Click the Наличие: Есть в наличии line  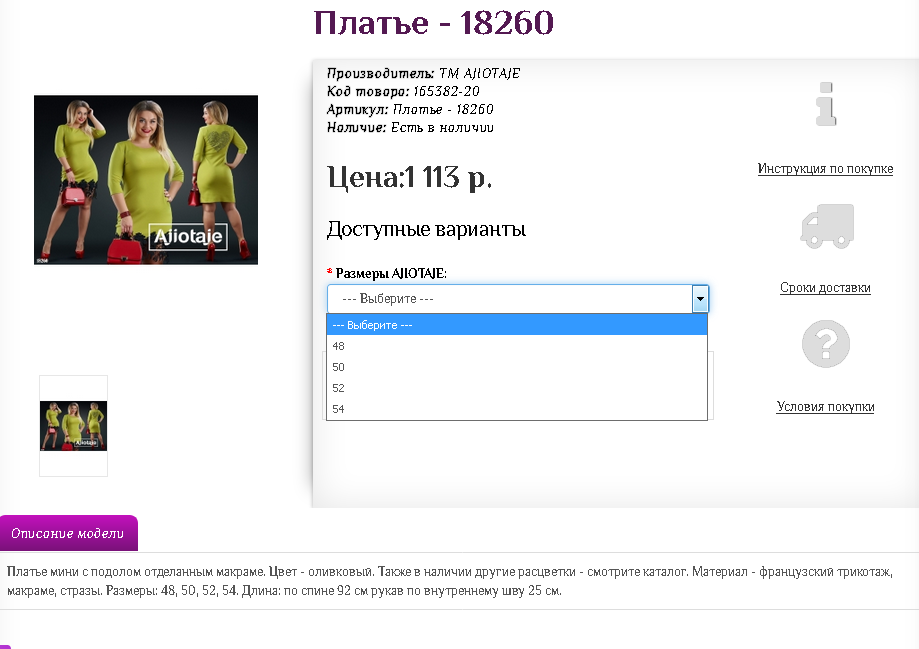click(x=410, y=128)
